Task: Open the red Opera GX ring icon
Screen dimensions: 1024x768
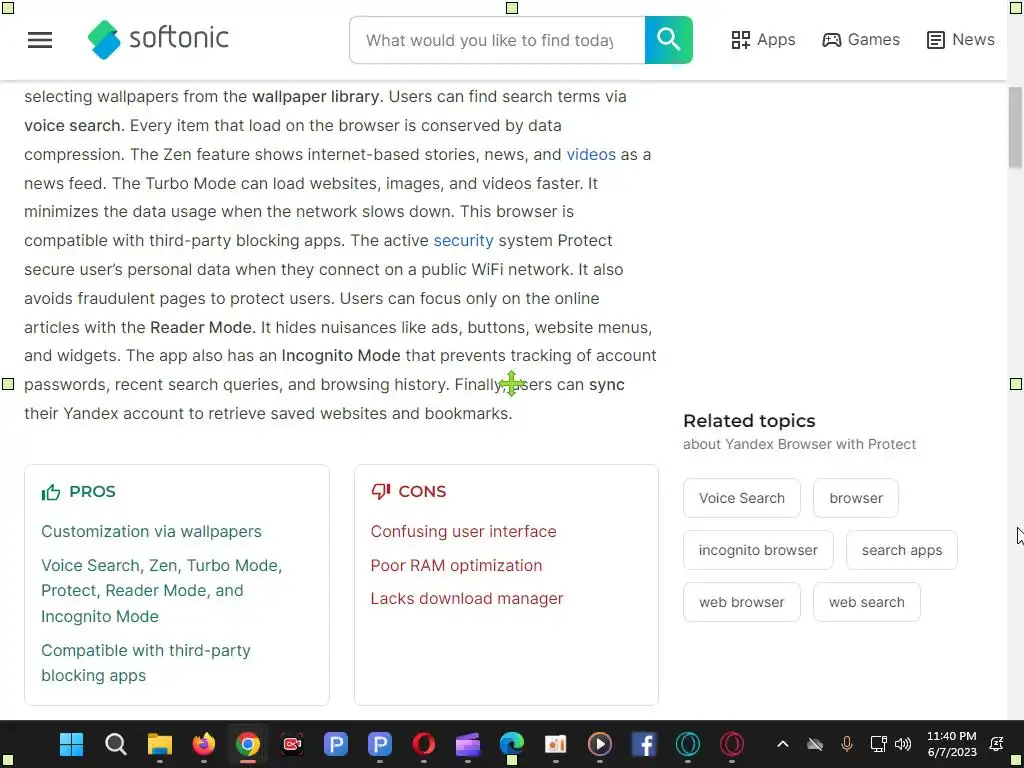Action: tap(732, 744)
